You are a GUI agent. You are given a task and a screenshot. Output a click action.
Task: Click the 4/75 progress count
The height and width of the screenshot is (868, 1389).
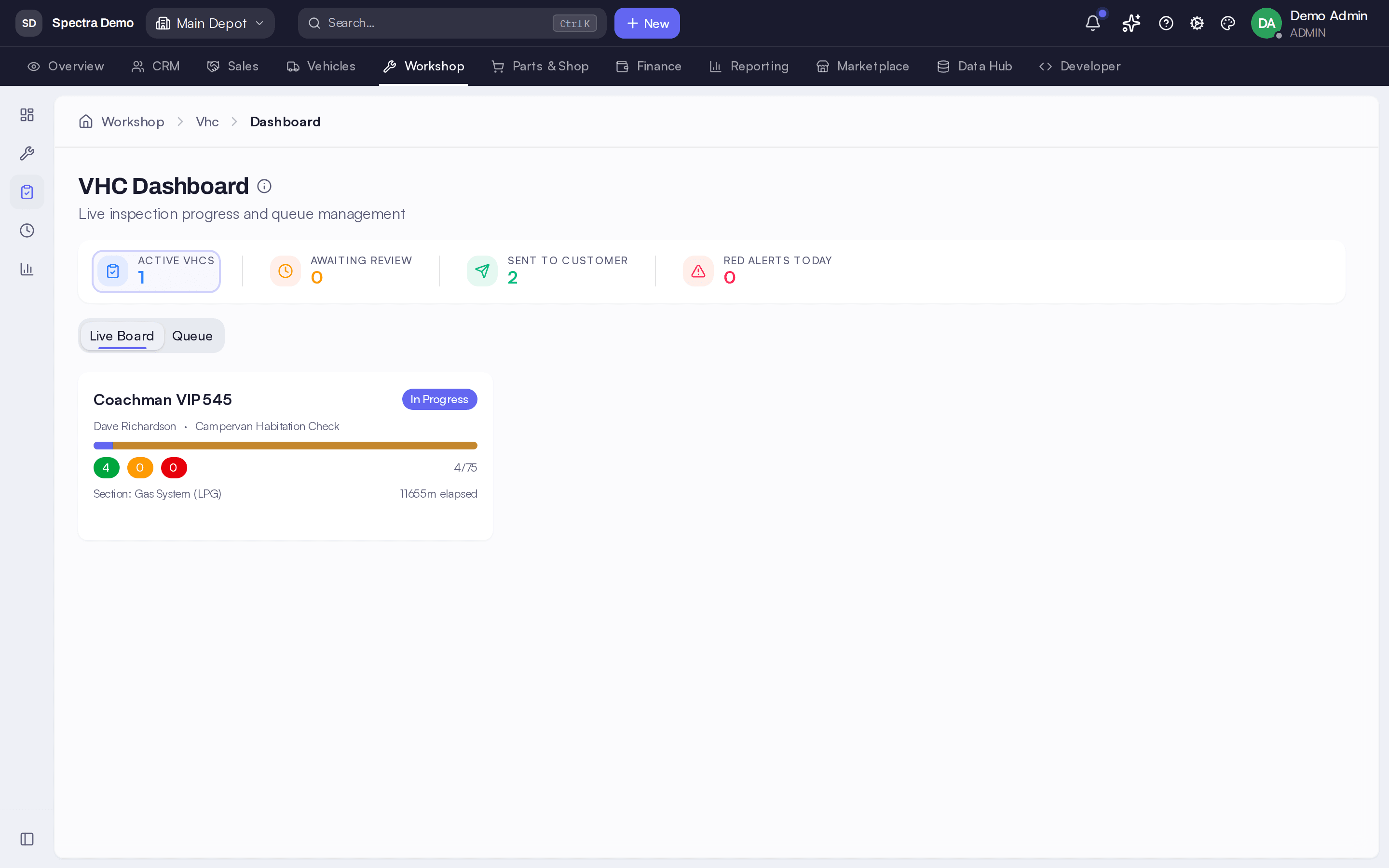click(465, 467)
